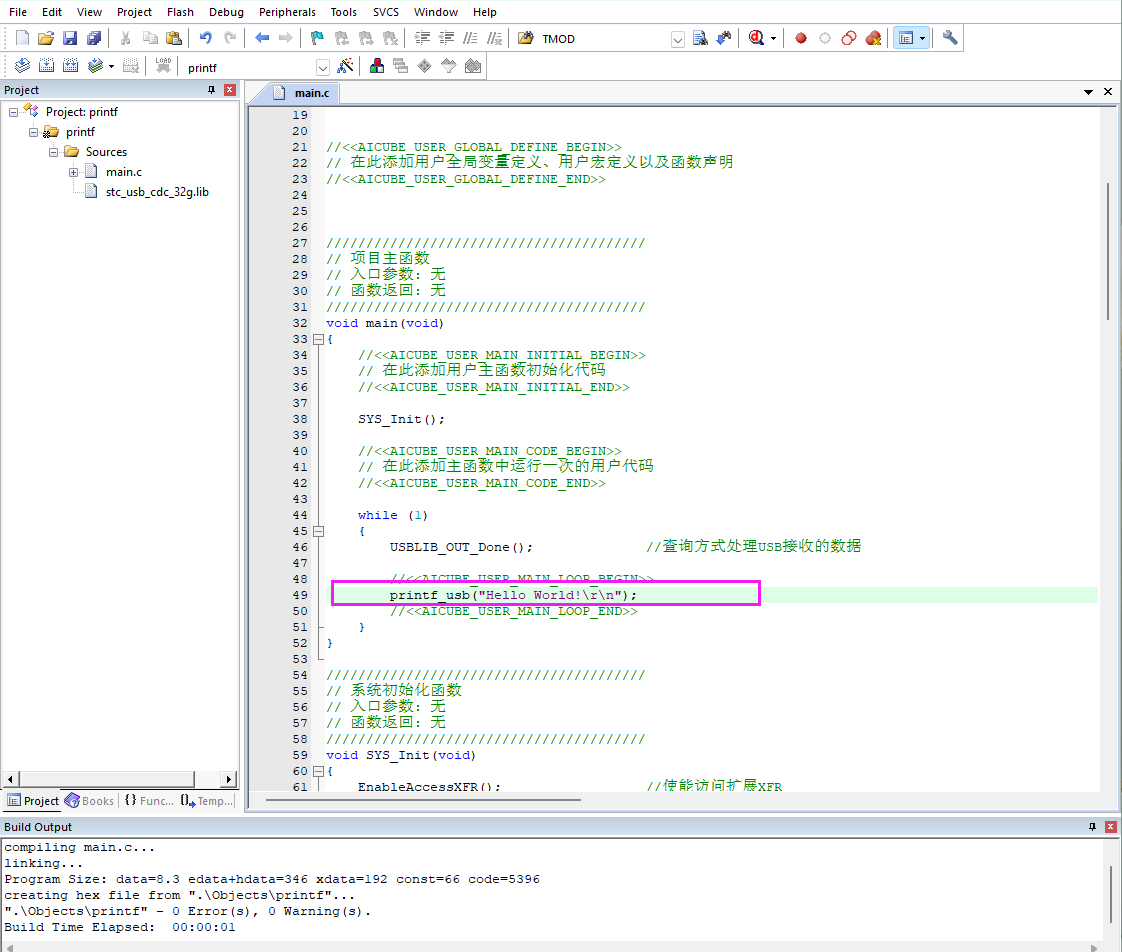
Task: Open the File menu
Action: click(18, 12)
